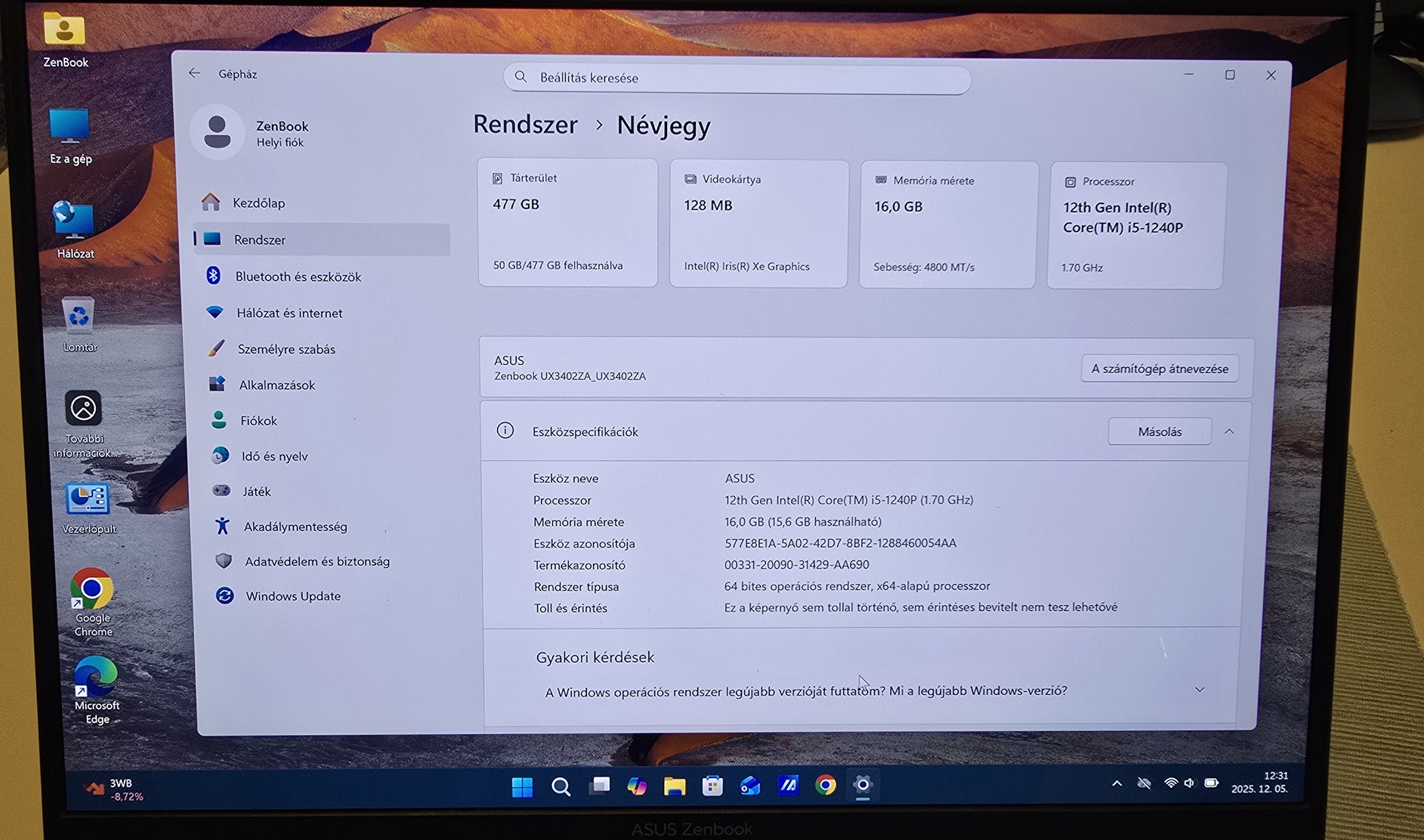Click the battery tray icon
1424x840 pixels.
[1211, 783]
